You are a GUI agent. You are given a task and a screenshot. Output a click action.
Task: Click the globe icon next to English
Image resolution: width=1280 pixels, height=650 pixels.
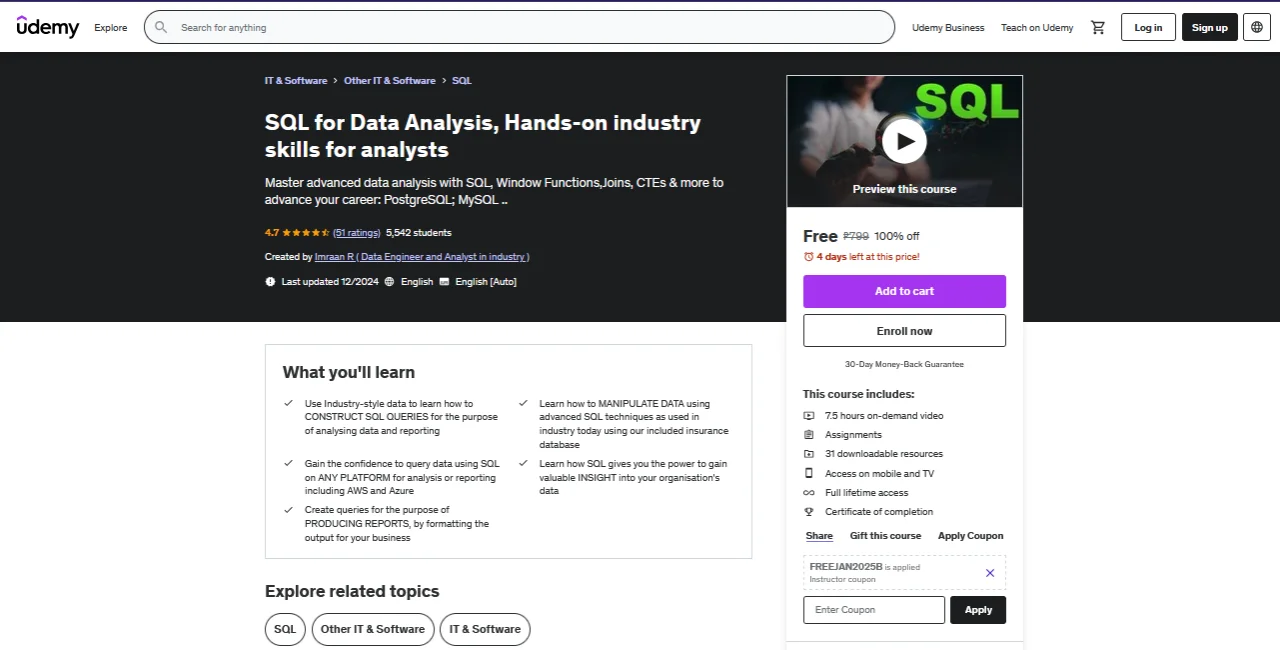click(390, 282)
